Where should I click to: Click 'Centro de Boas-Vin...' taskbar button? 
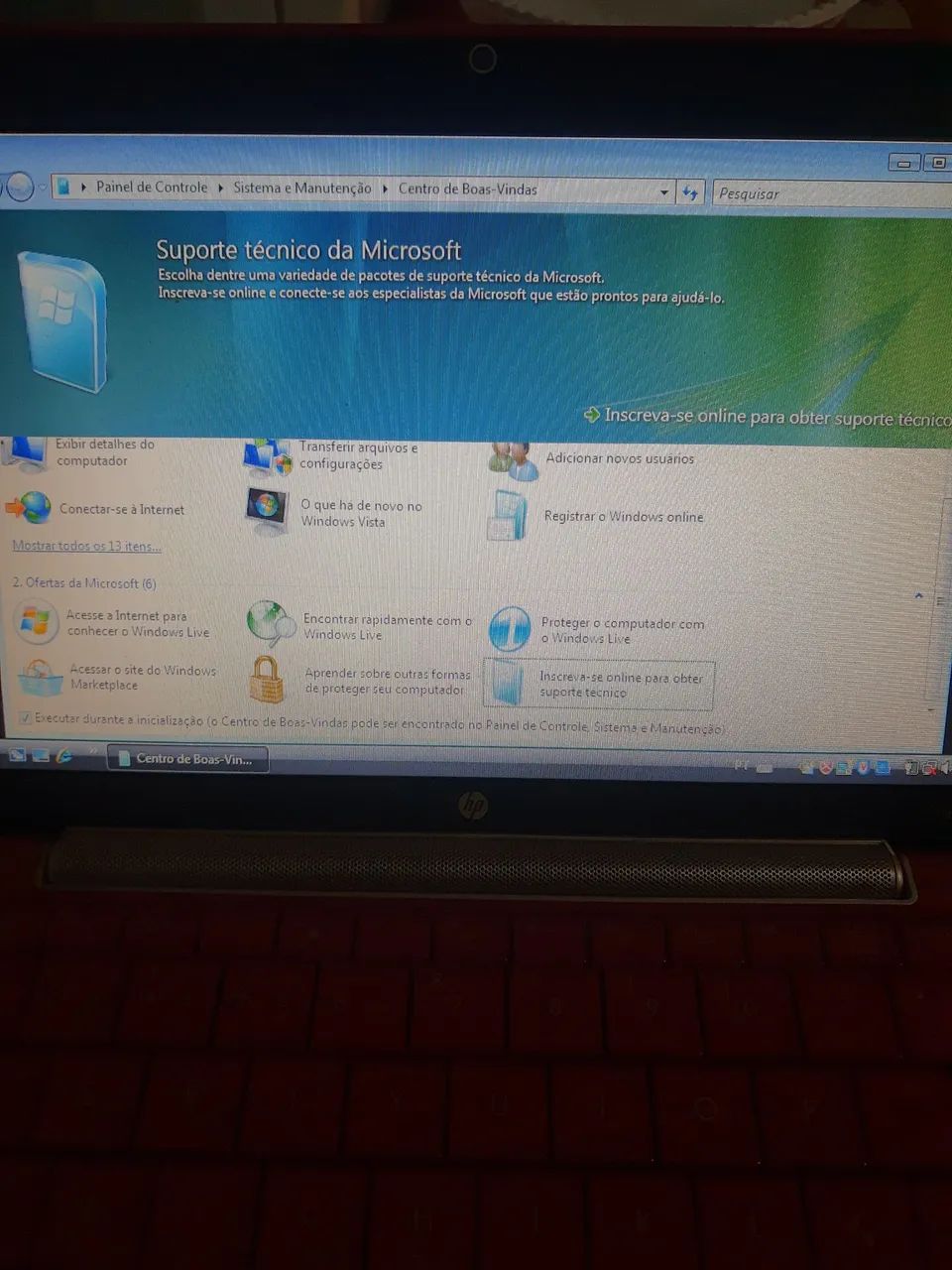click(187, 759)
